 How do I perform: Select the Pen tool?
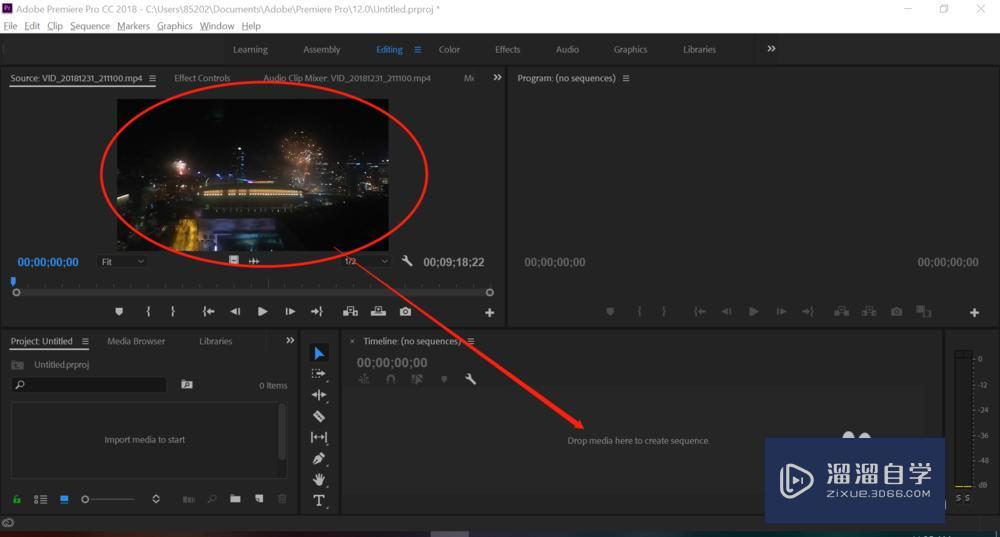[319, 458]
